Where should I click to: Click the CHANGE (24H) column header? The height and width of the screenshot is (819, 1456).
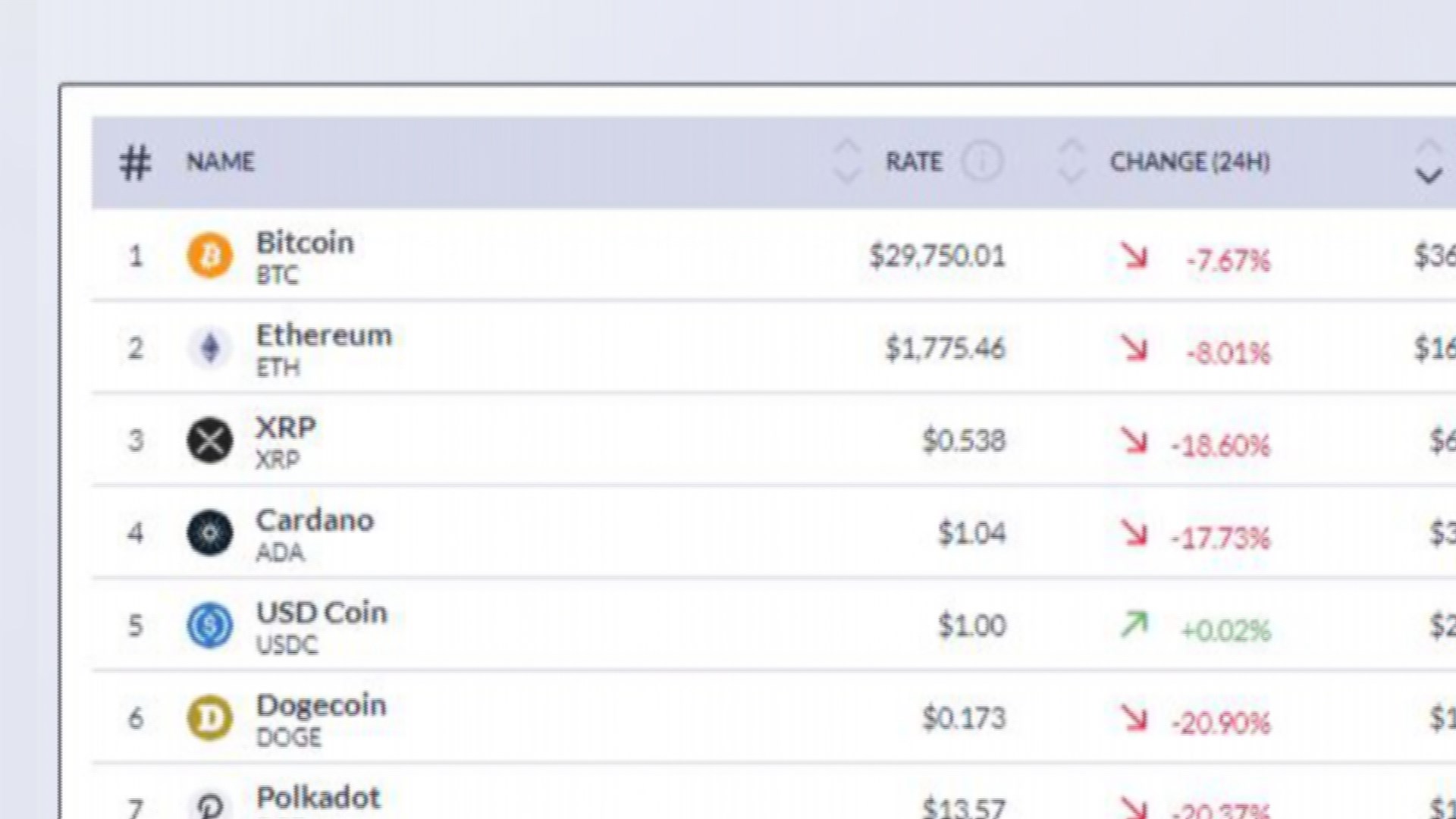coord(1190,162)
